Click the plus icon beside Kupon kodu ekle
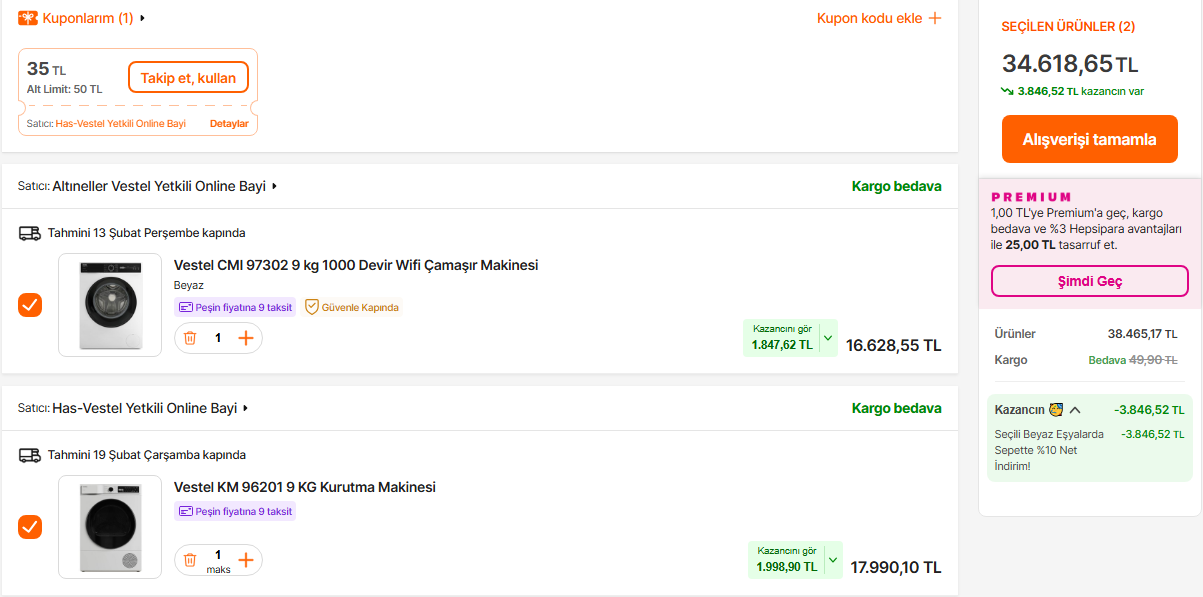Image resolution: width=1203 pixels, height=597 pixels. coord(935,18)
